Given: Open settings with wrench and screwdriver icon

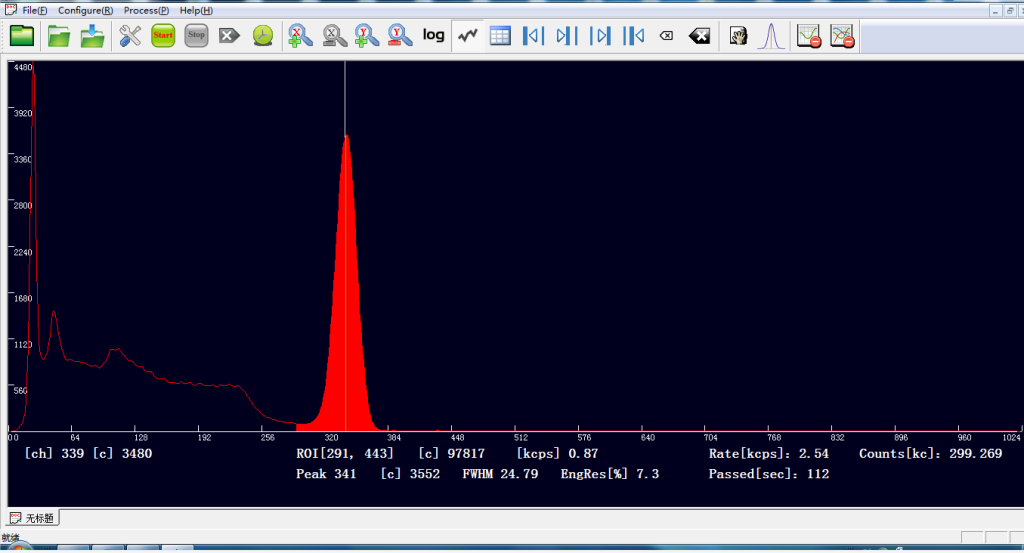Looking at the screenshot, I should tap(130, 35).
